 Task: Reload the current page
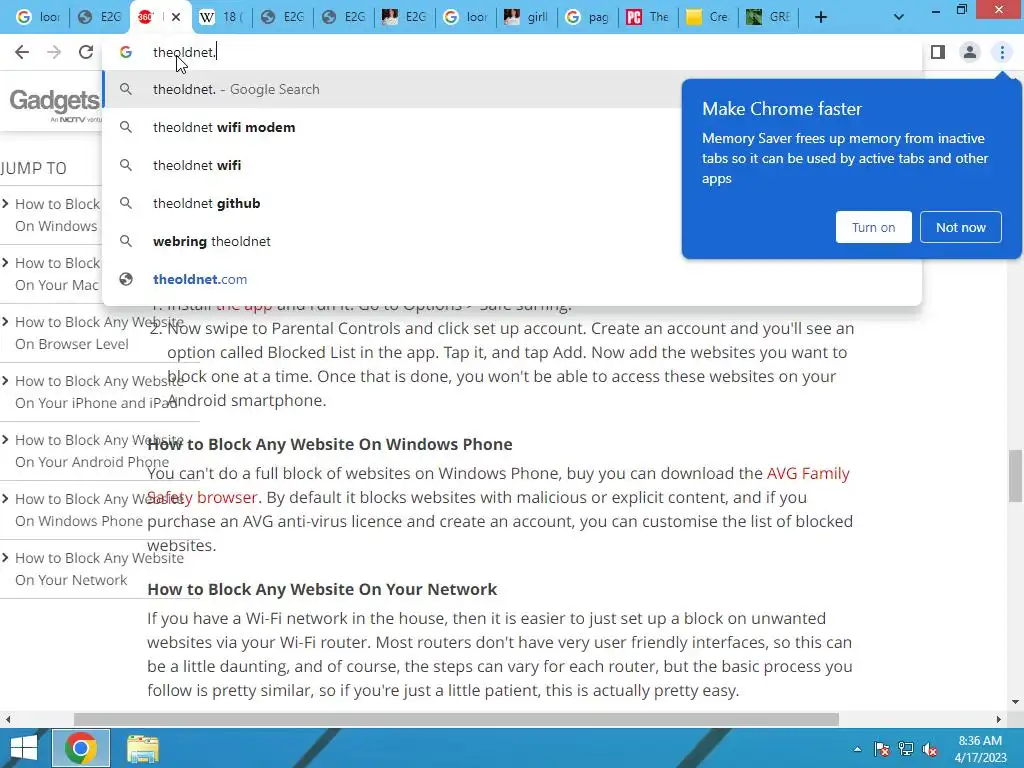[86, 52]
